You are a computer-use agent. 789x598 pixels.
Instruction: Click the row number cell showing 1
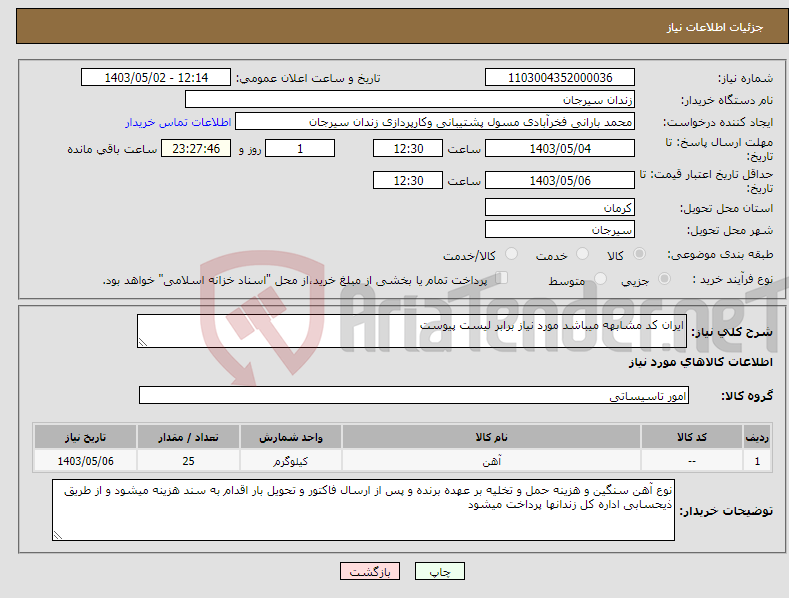(757, 461)
